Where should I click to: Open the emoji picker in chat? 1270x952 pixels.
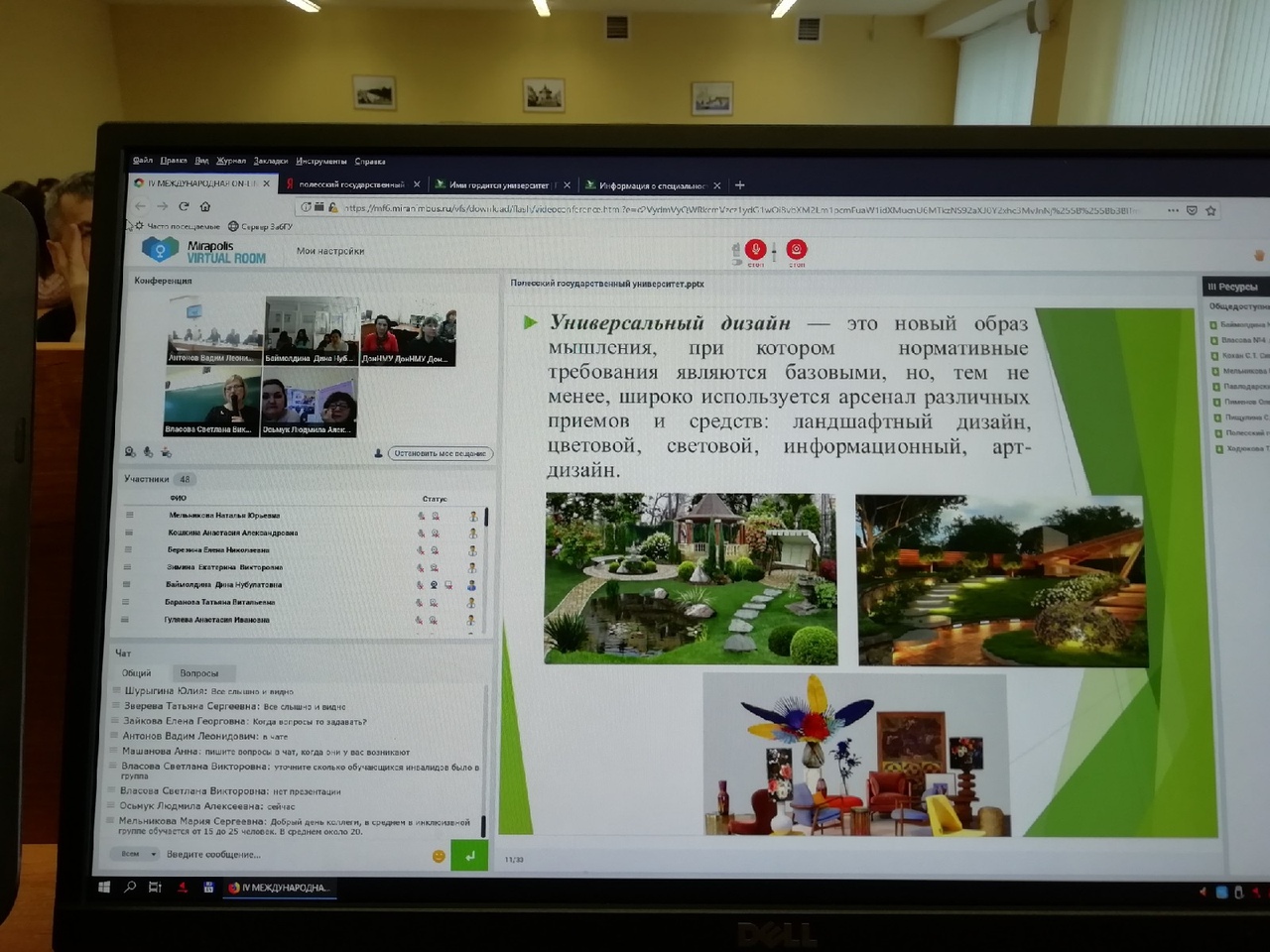click(x=439, y=856)
